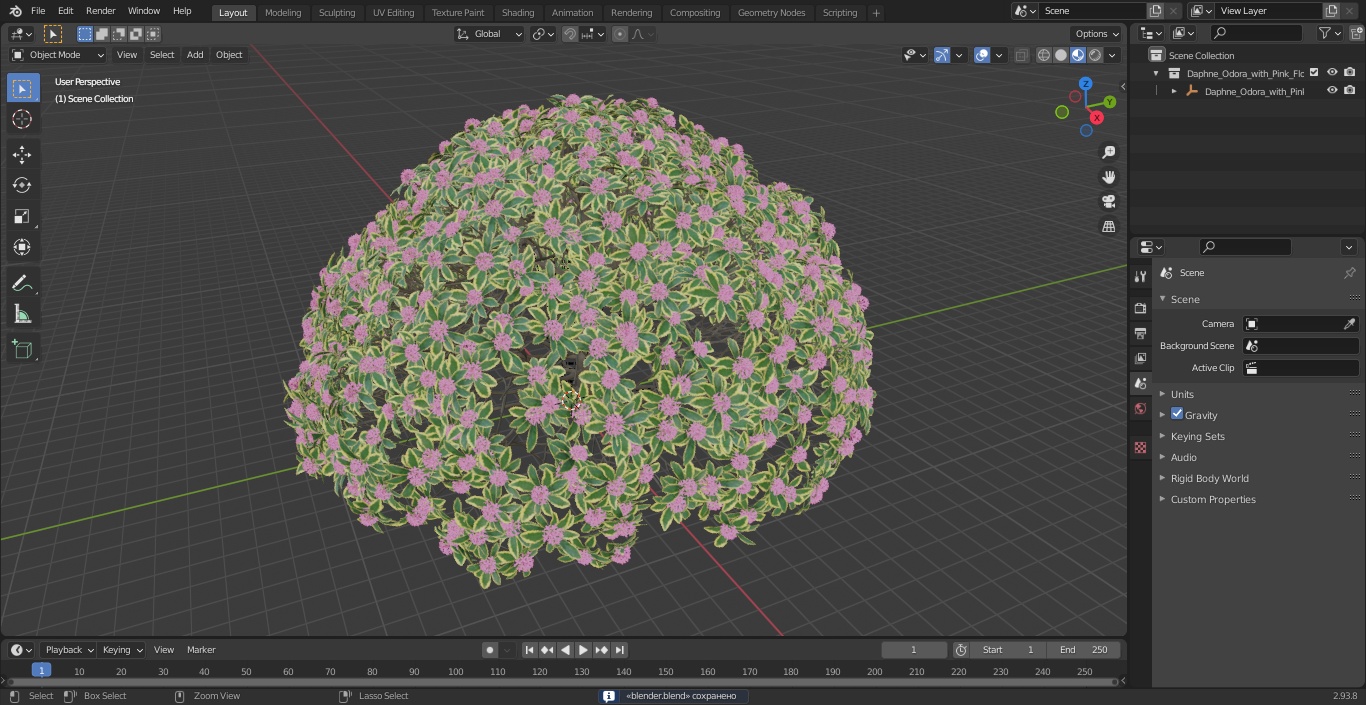Screen dimensions: 1366x705
Task: Select the Add Cube tool
Action: tap(22, 350)
